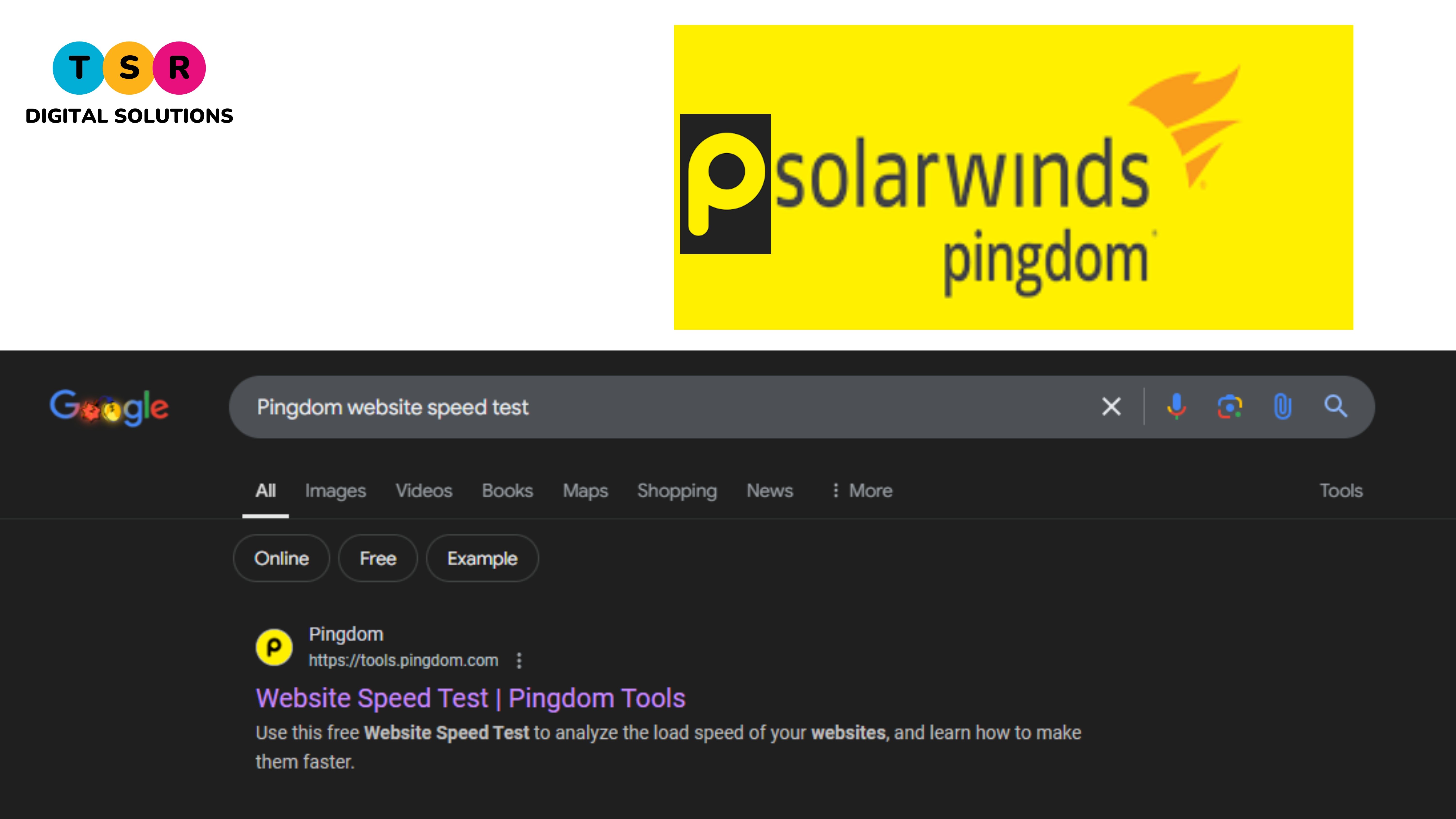
Task: Apply the Online filter chip
Action: (281, 558)
